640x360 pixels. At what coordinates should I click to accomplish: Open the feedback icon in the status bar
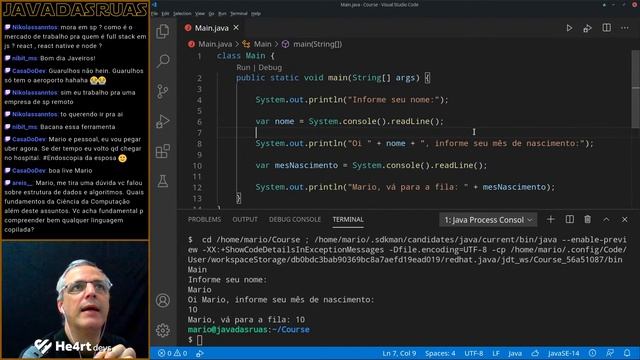[610, 353]
